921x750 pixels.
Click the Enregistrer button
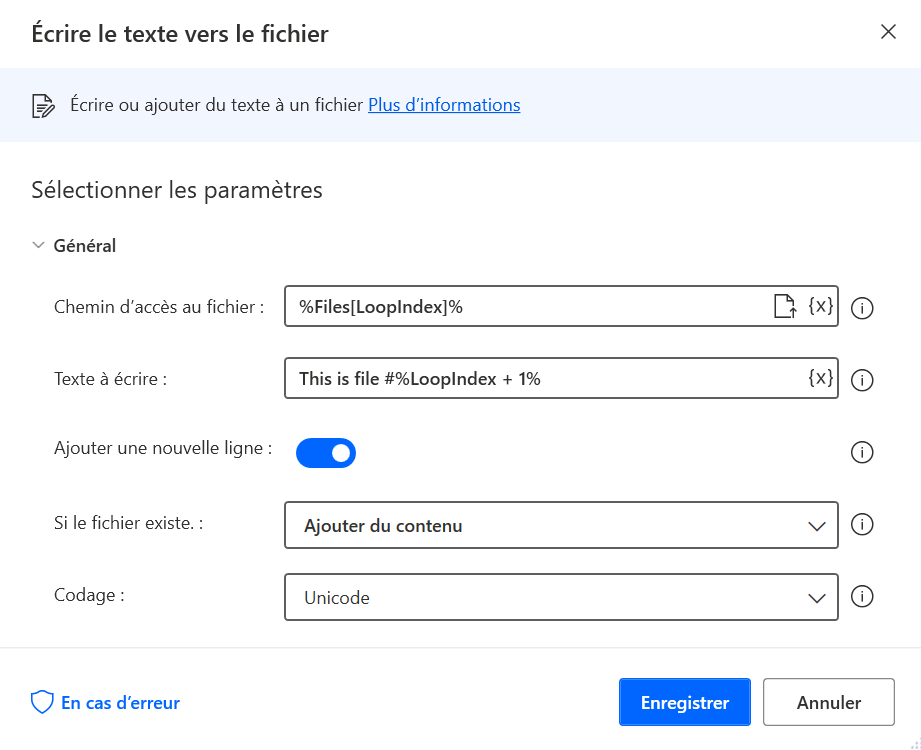pyautogui.click(x=684, y=702)
